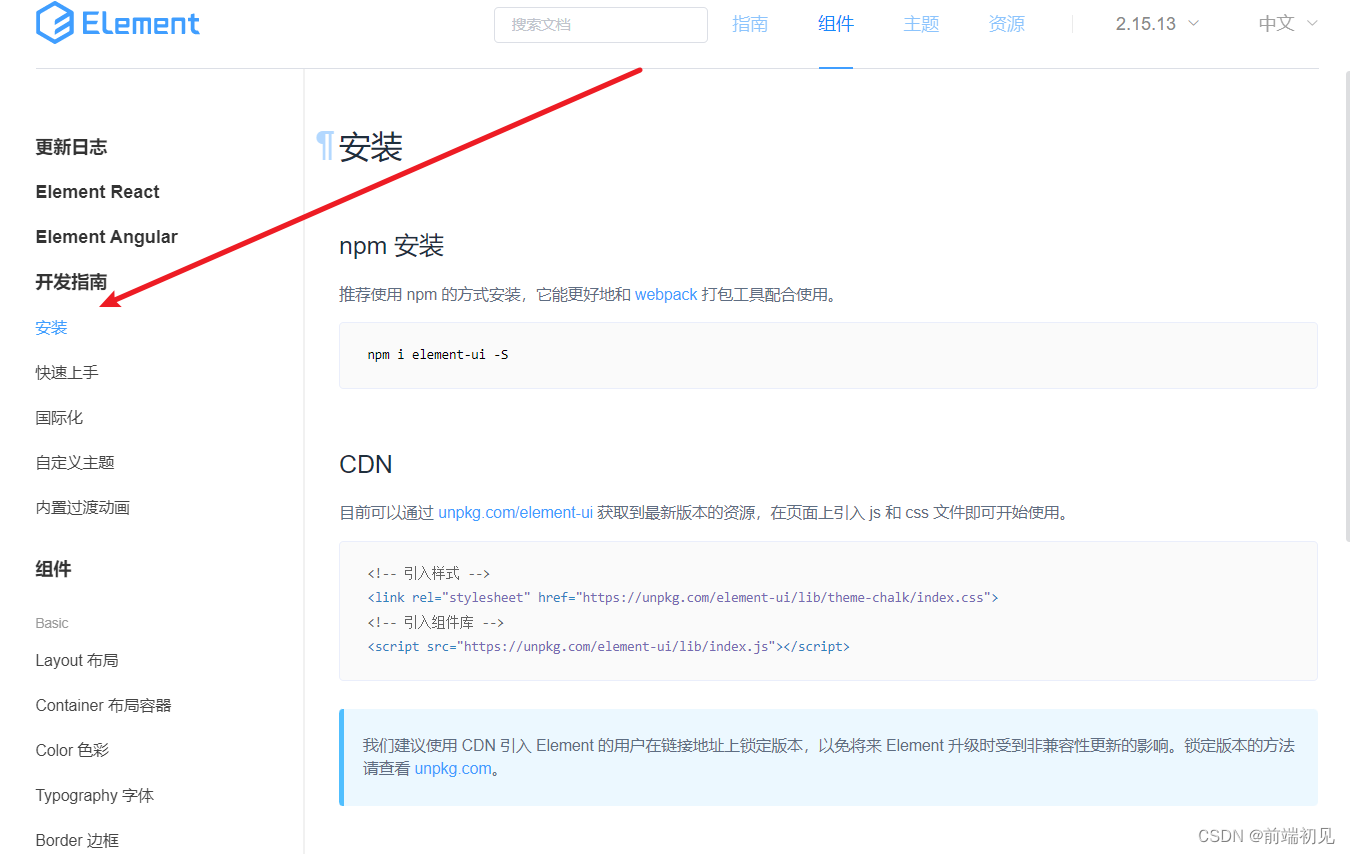Open Color 色彩 component page
Image resolution: width=1350 pixels, height=854 pixels.
72,751
